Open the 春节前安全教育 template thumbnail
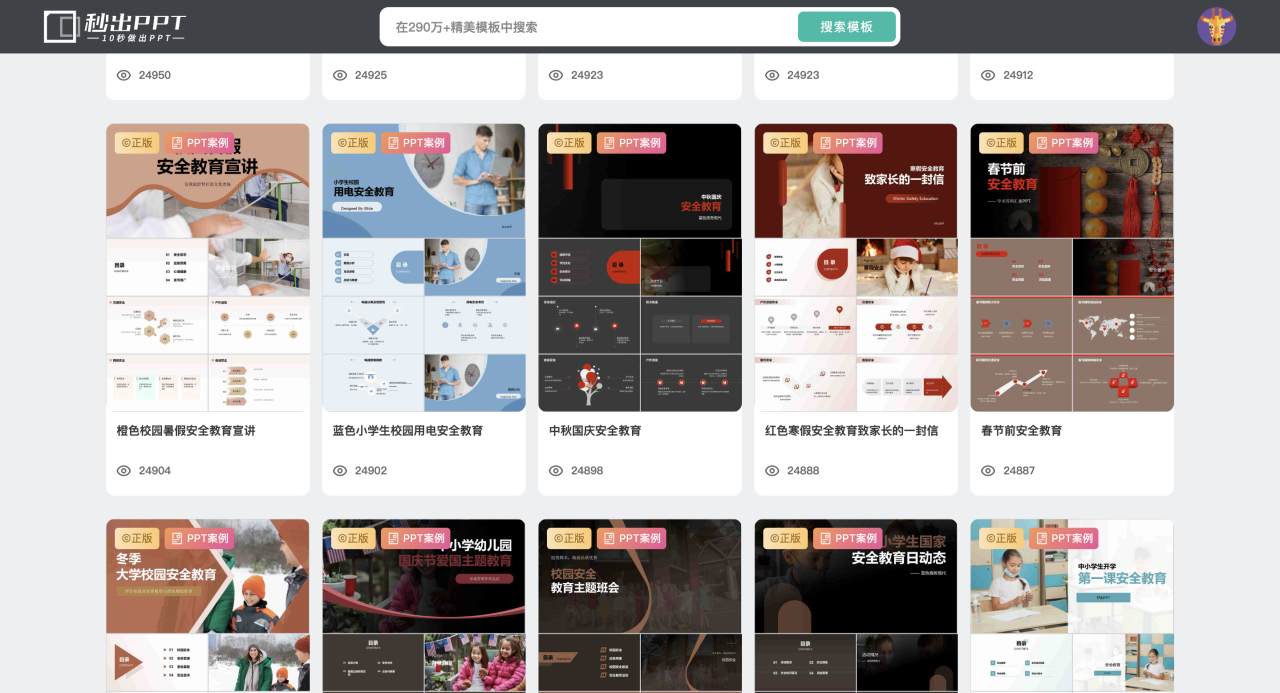This screenshot has width=1280, height=693. click(x=1072, y=267)
